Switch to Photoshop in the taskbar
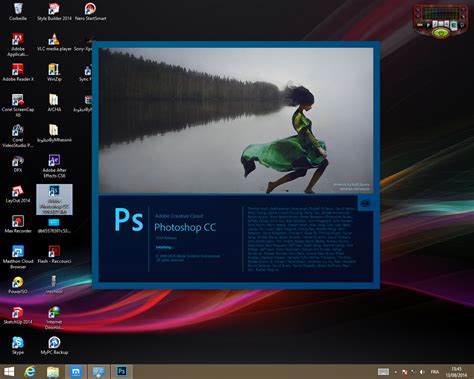This screenshot has width=474, height=379. (x=121, y=371)
